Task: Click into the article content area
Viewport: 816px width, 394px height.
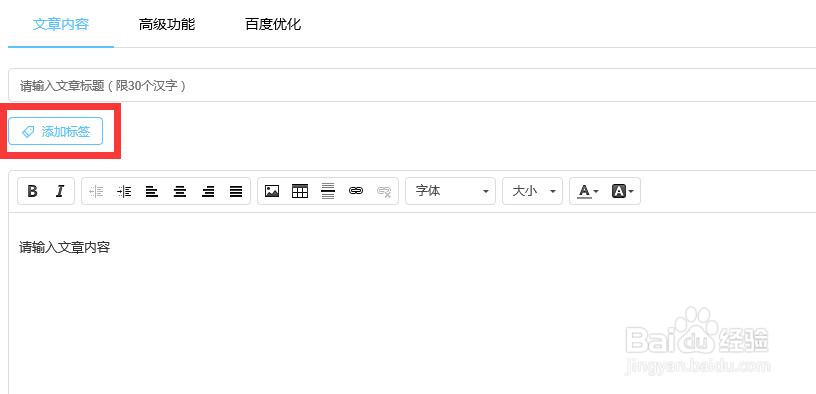Action: coord(412,303)
